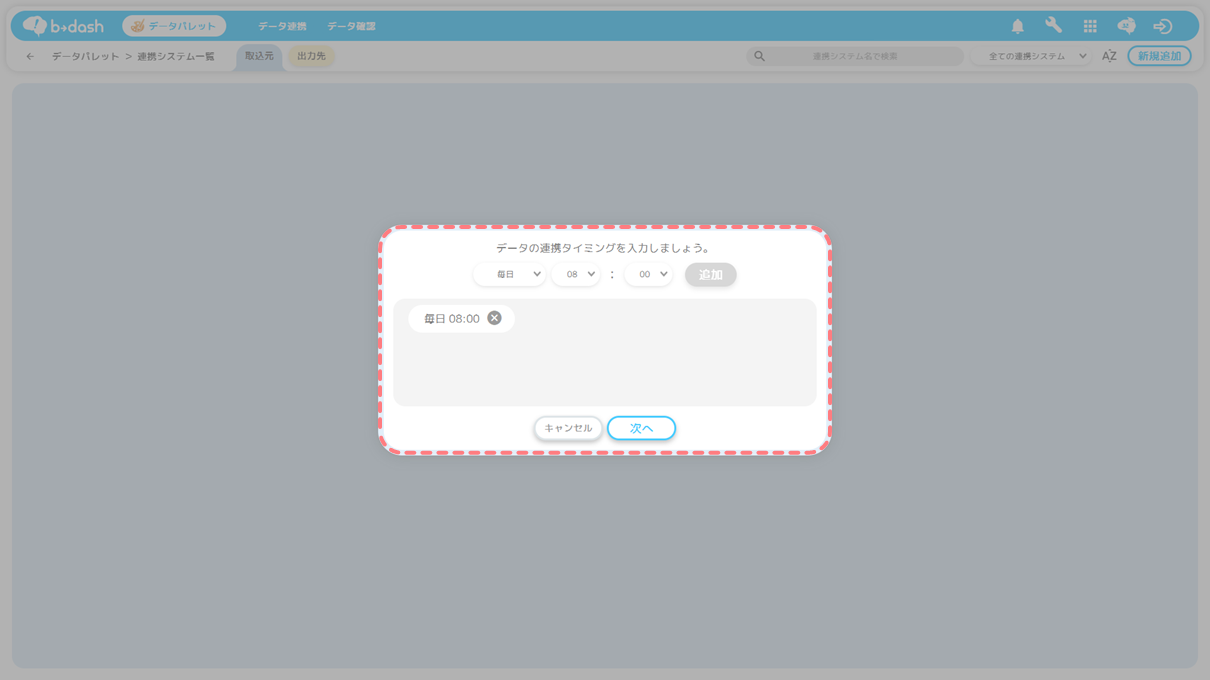Screen dimensions: 1210x680
Task: Open the データ確認 menu
Action: point(351,26)
